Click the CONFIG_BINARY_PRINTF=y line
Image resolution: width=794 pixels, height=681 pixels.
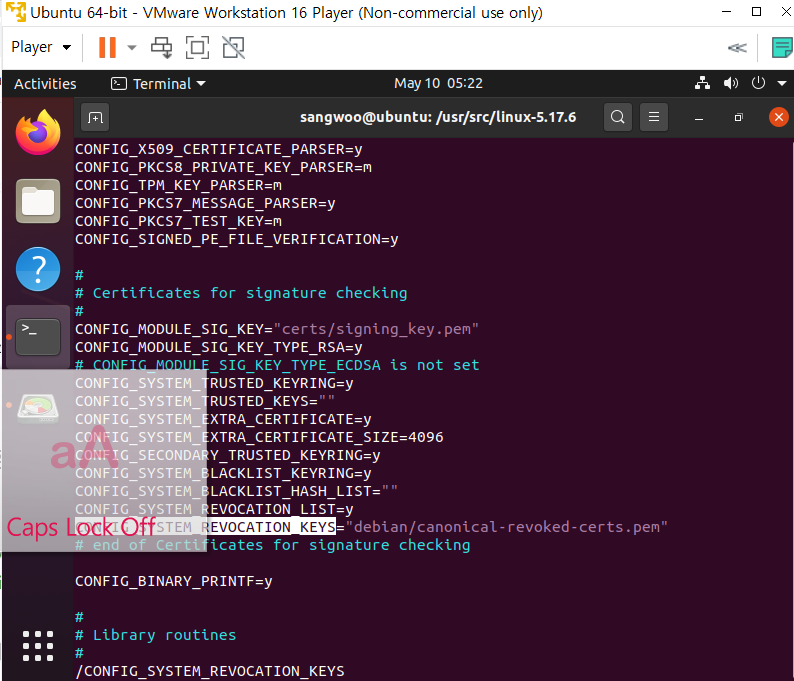click(174, 581)
